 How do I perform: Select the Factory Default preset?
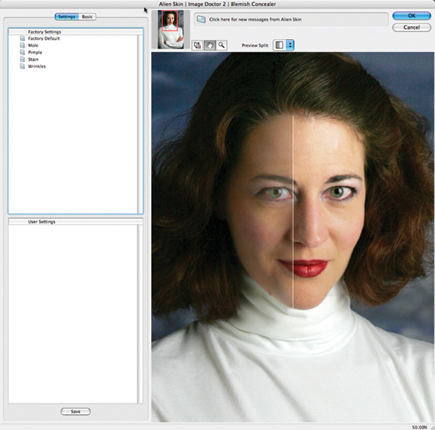click(44, 39)
